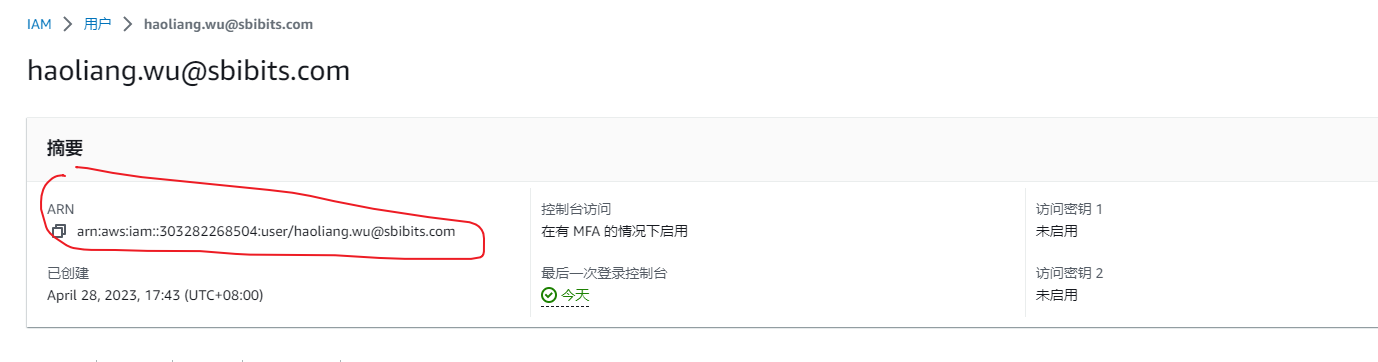Click 未启用 under 访问密钥 1
This screenshot has width=1378, height=362.
click(x=1057, y=231)
